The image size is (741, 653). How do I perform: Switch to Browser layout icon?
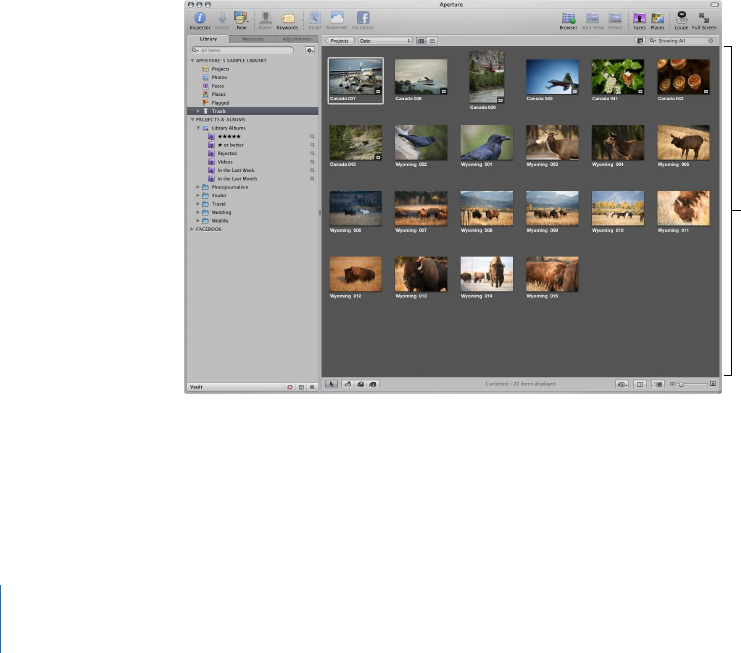pyautogui.click(x=568, y=20)
